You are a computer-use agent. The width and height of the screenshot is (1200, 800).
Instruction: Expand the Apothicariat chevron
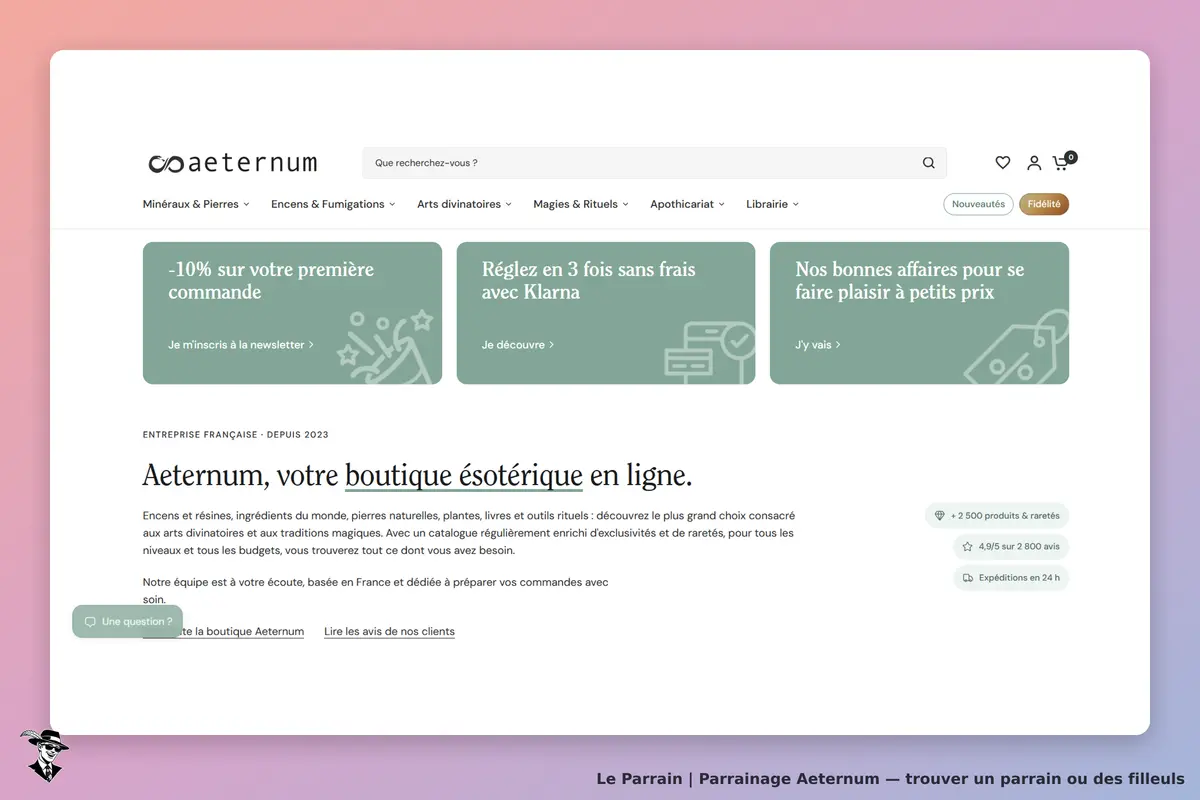(721, 205)
